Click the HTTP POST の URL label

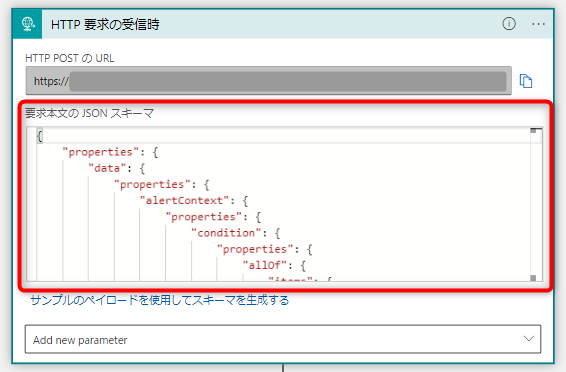tap(70, 58)
